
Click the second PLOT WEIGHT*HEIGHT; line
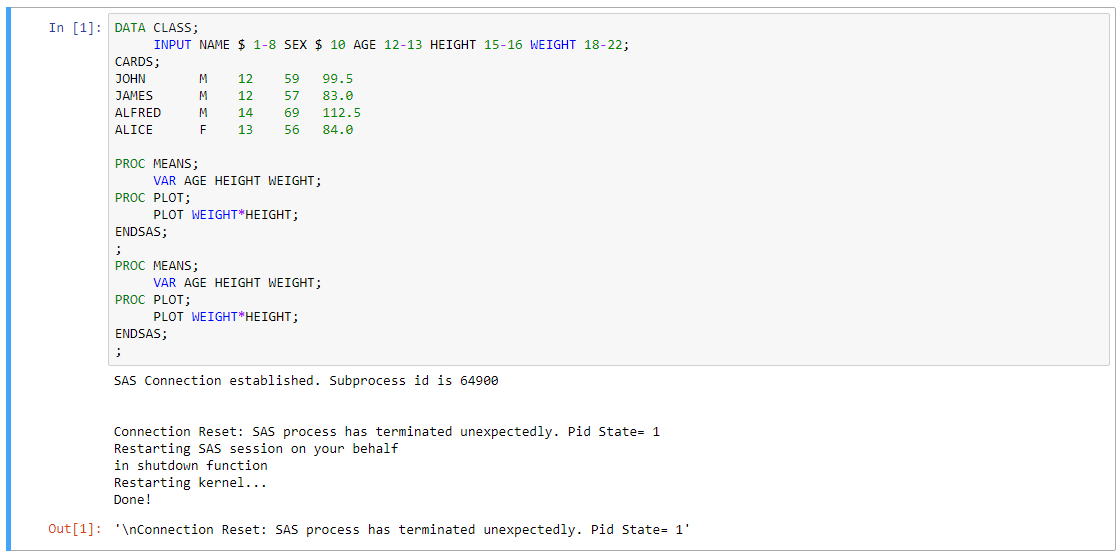click(226, 317)
